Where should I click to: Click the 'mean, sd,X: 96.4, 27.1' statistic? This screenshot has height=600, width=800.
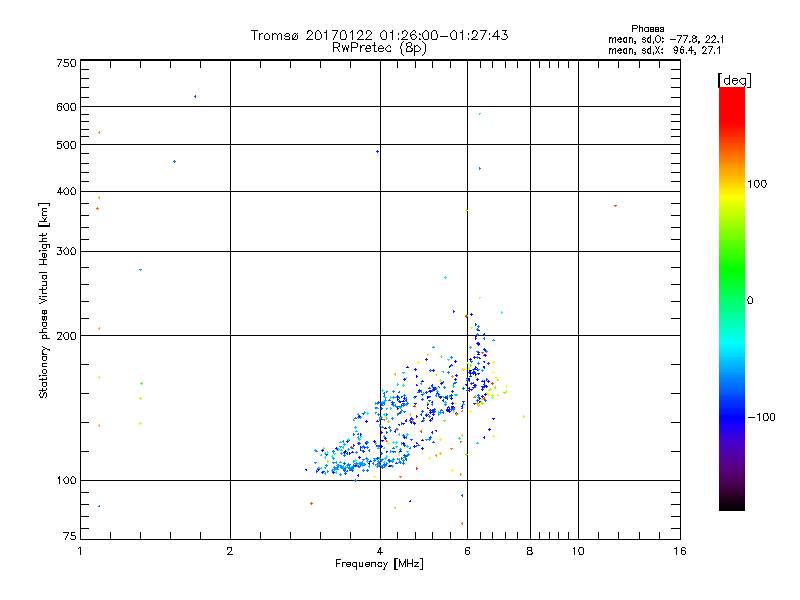click(664, 50)
